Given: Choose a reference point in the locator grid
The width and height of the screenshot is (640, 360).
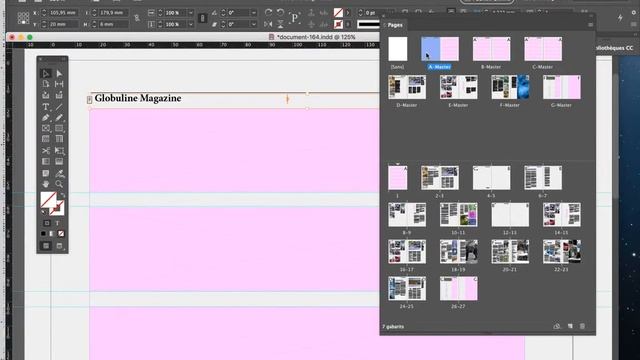Looking at the screenshot, I should coord(23,18).
